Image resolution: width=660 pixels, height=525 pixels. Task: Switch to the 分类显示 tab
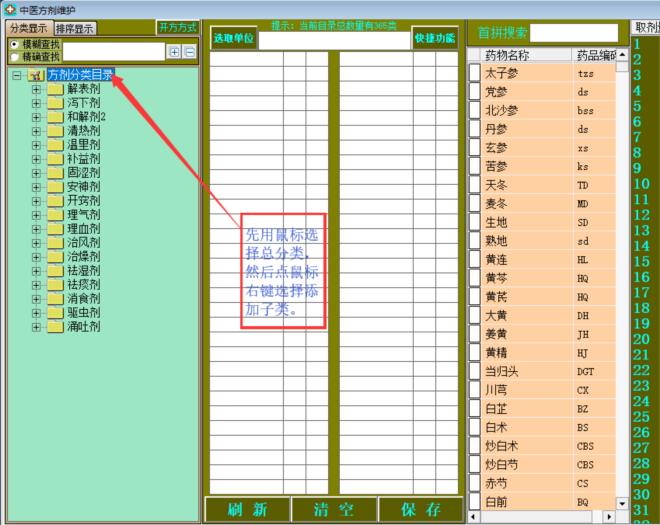pyautogui.click(x=28, y=28)
